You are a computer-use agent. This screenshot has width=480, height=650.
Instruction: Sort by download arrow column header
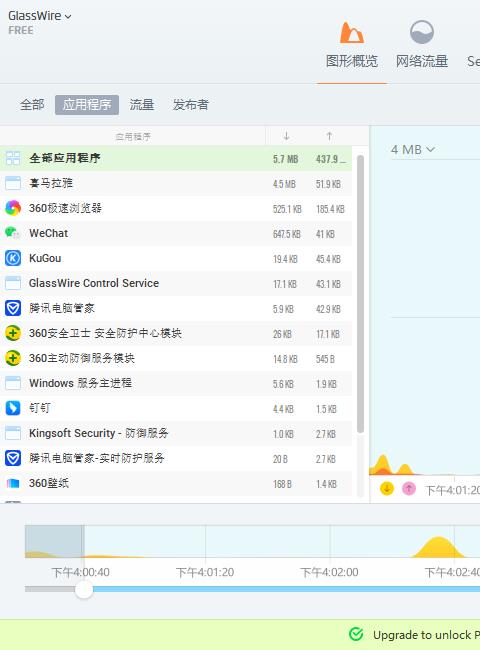pos(286,136)
